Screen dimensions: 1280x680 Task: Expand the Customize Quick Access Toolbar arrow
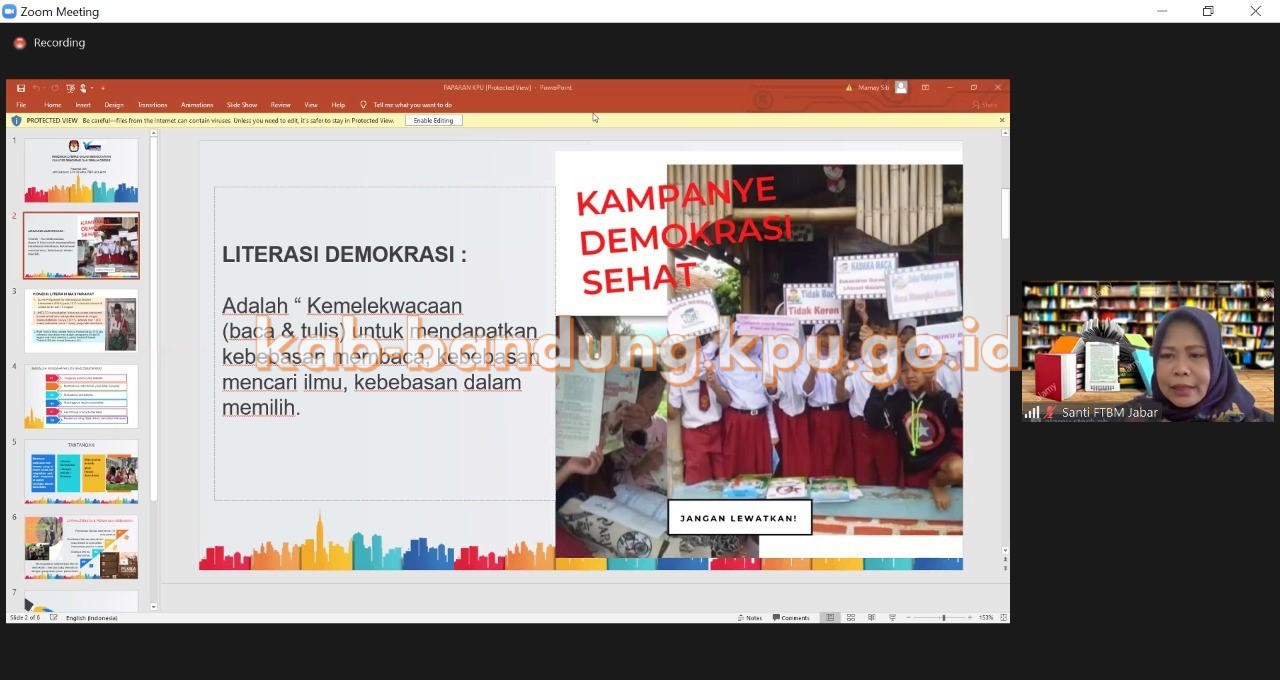(102, 88)
